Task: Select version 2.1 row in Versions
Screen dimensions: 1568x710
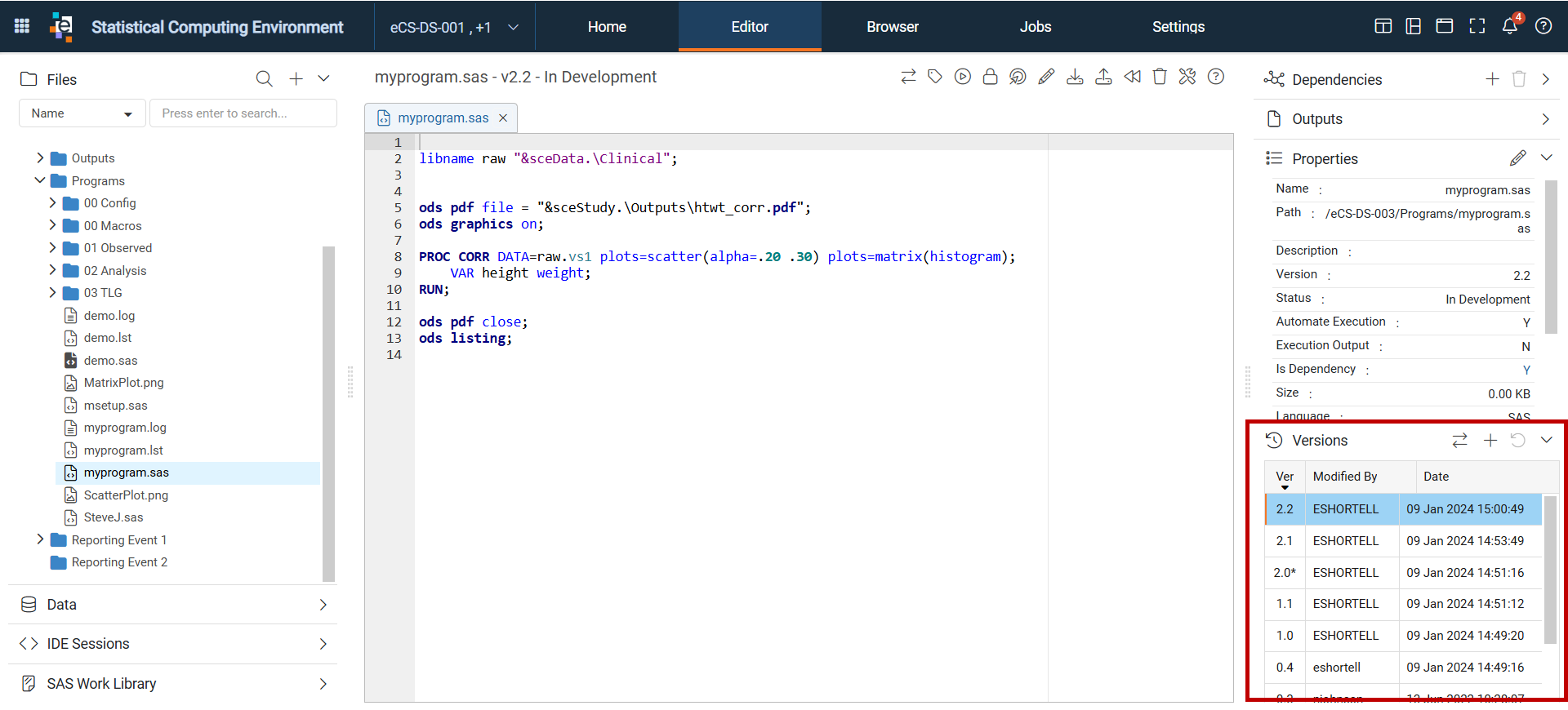Action: [x=1402, y=541]
